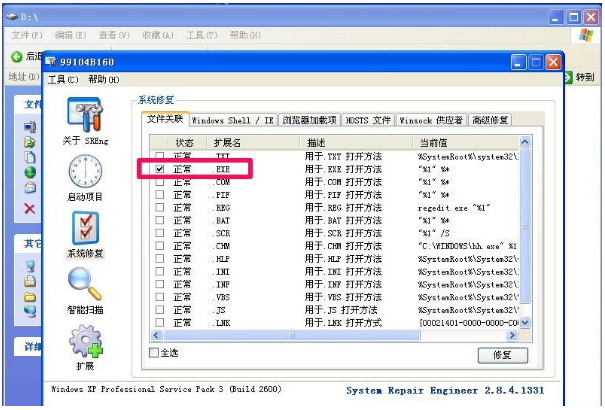This screenshot has width=605, height=410.
Task: Open the 工具(C) menu in SREng
Action: (62, 80)
